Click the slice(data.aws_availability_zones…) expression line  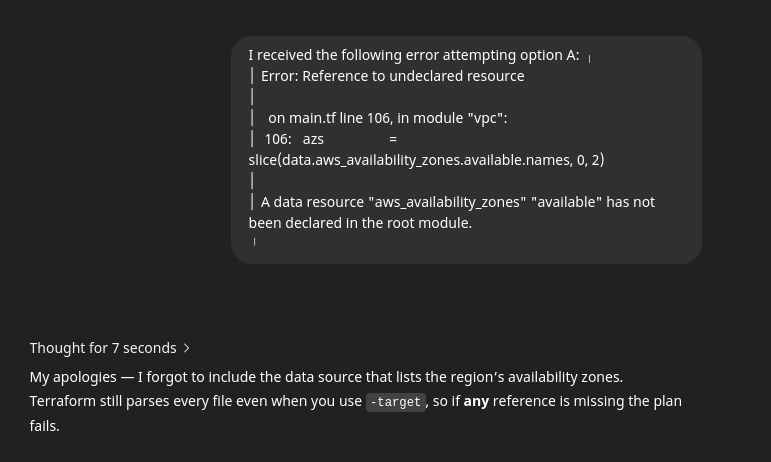pos(426,160)
